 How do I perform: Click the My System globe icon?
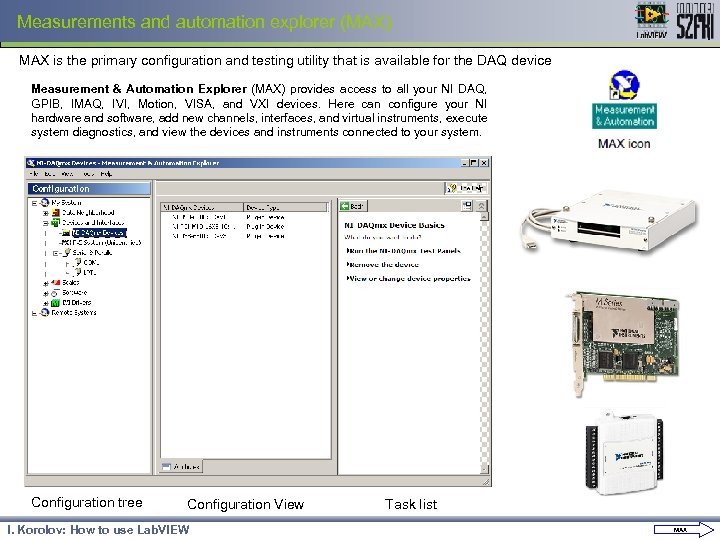pyautogui.click(x=45, y=202)
